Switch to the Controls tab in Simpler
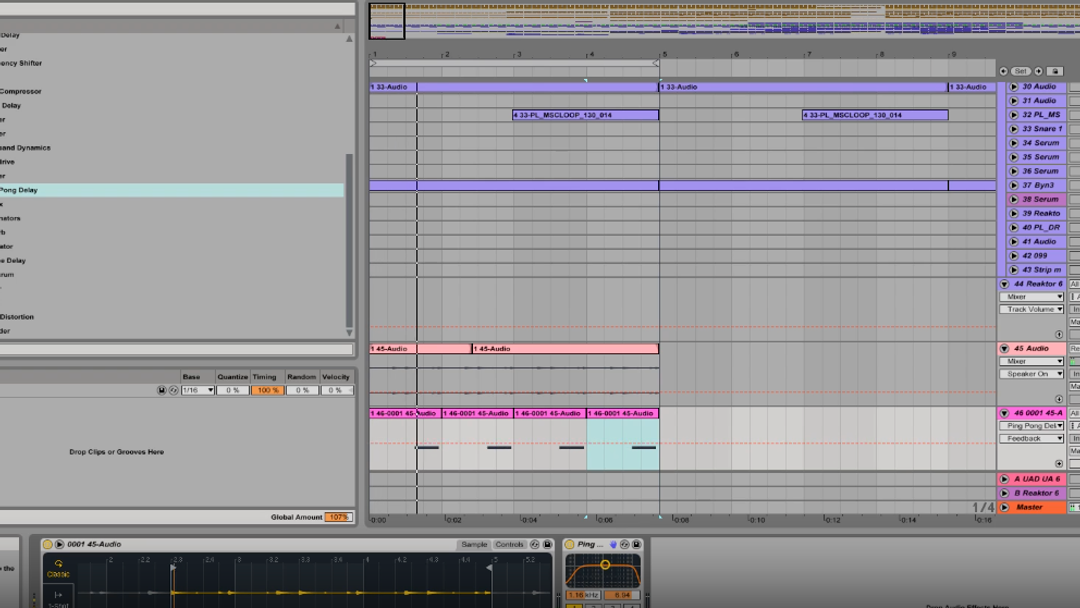1080x608 pixels. (510, 544)
